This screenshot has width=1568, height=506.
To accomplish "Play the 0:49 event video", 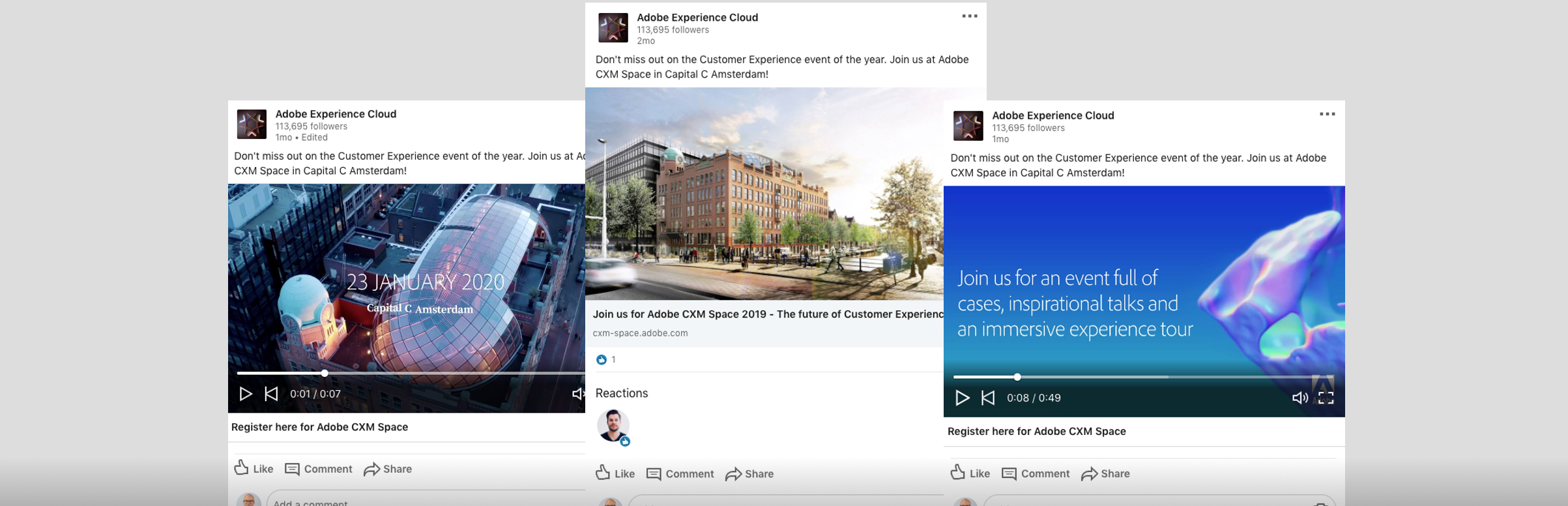I will (962, 398).
